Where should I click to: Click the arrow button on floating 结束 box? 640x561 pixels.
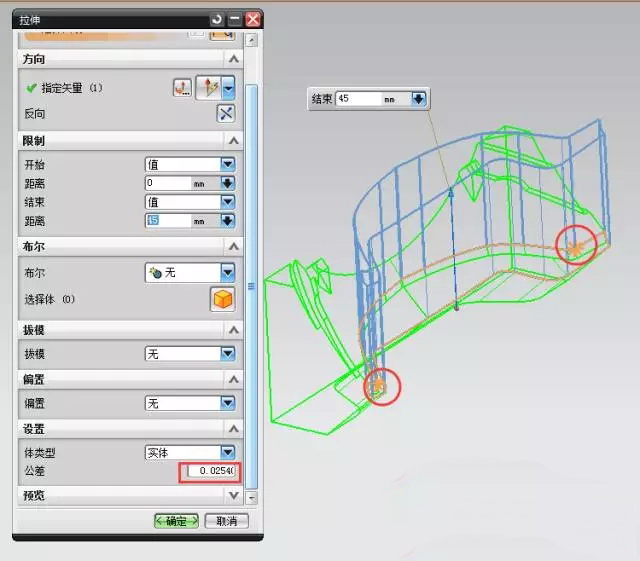[x=419, y=99]
